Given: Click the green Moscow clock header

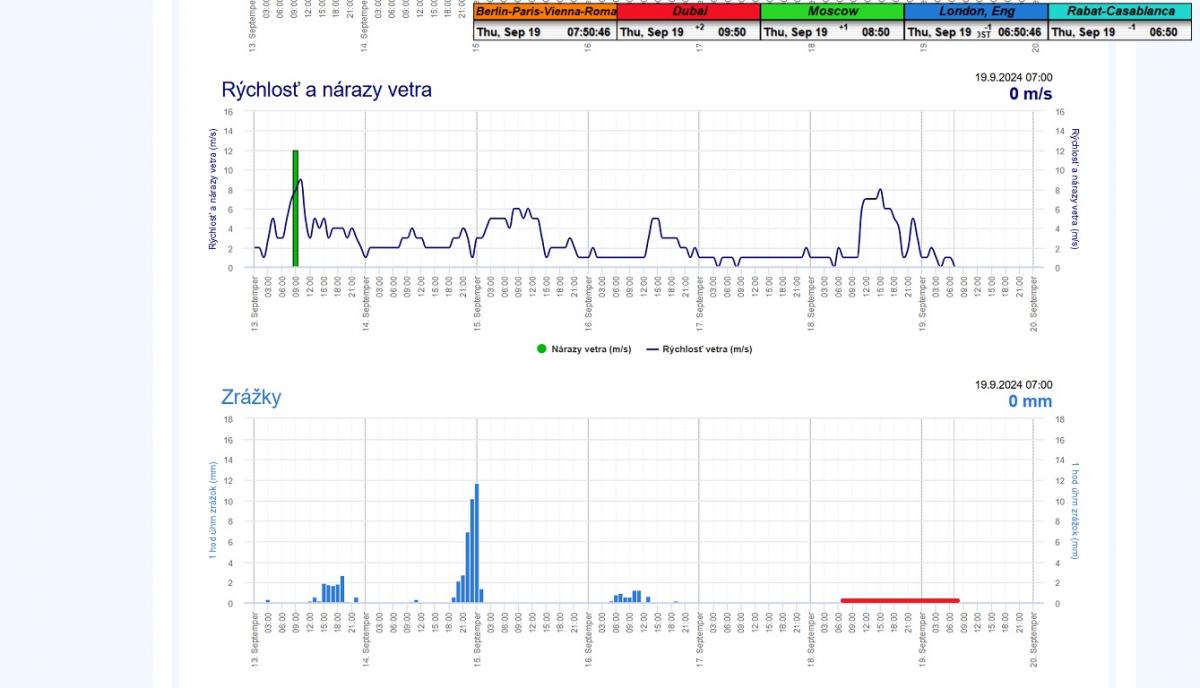Looking at the screenshot, I should click(x=832, y=12).
